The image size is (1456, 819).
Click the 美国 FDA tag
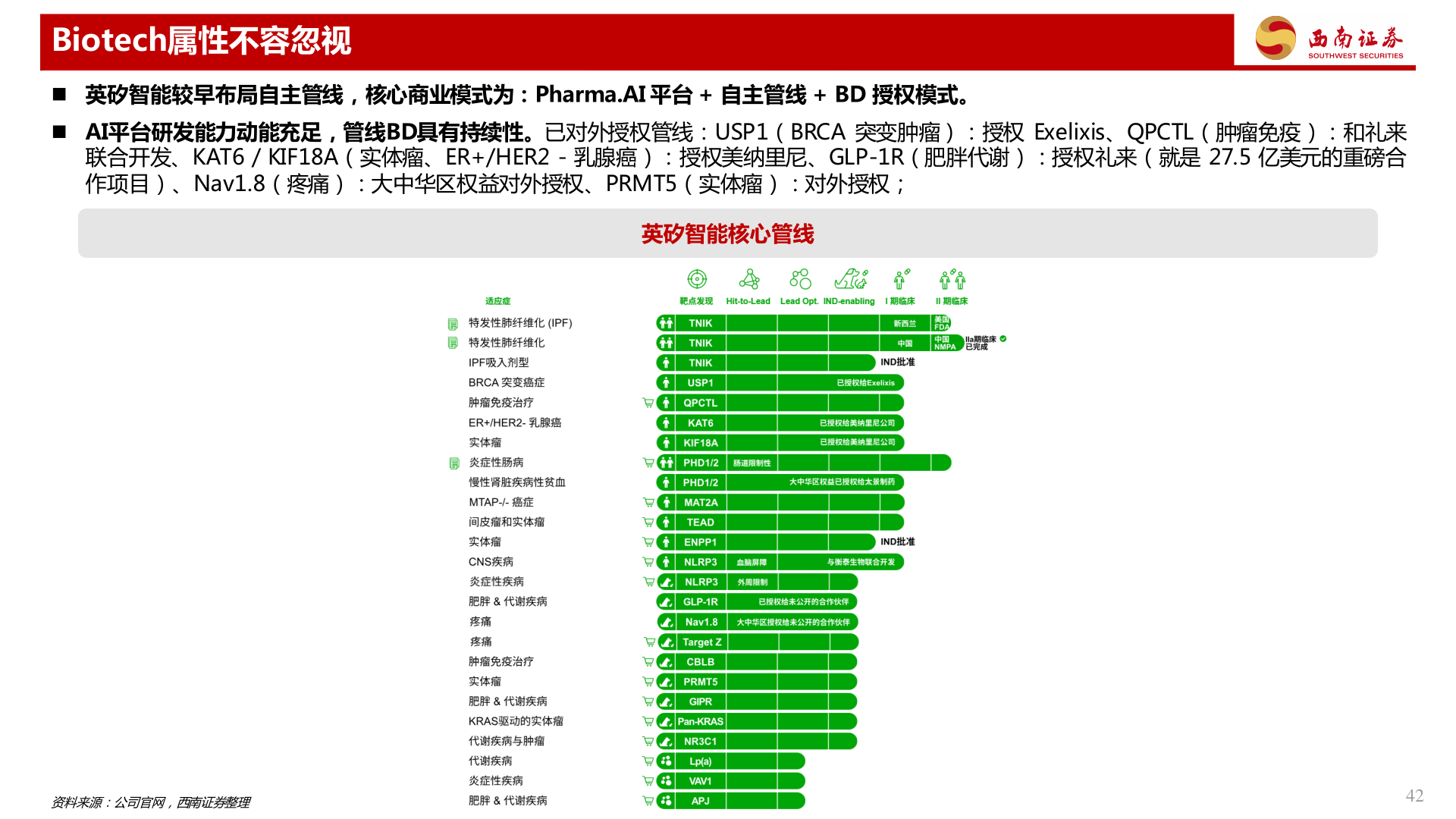[x=941, y=323]
